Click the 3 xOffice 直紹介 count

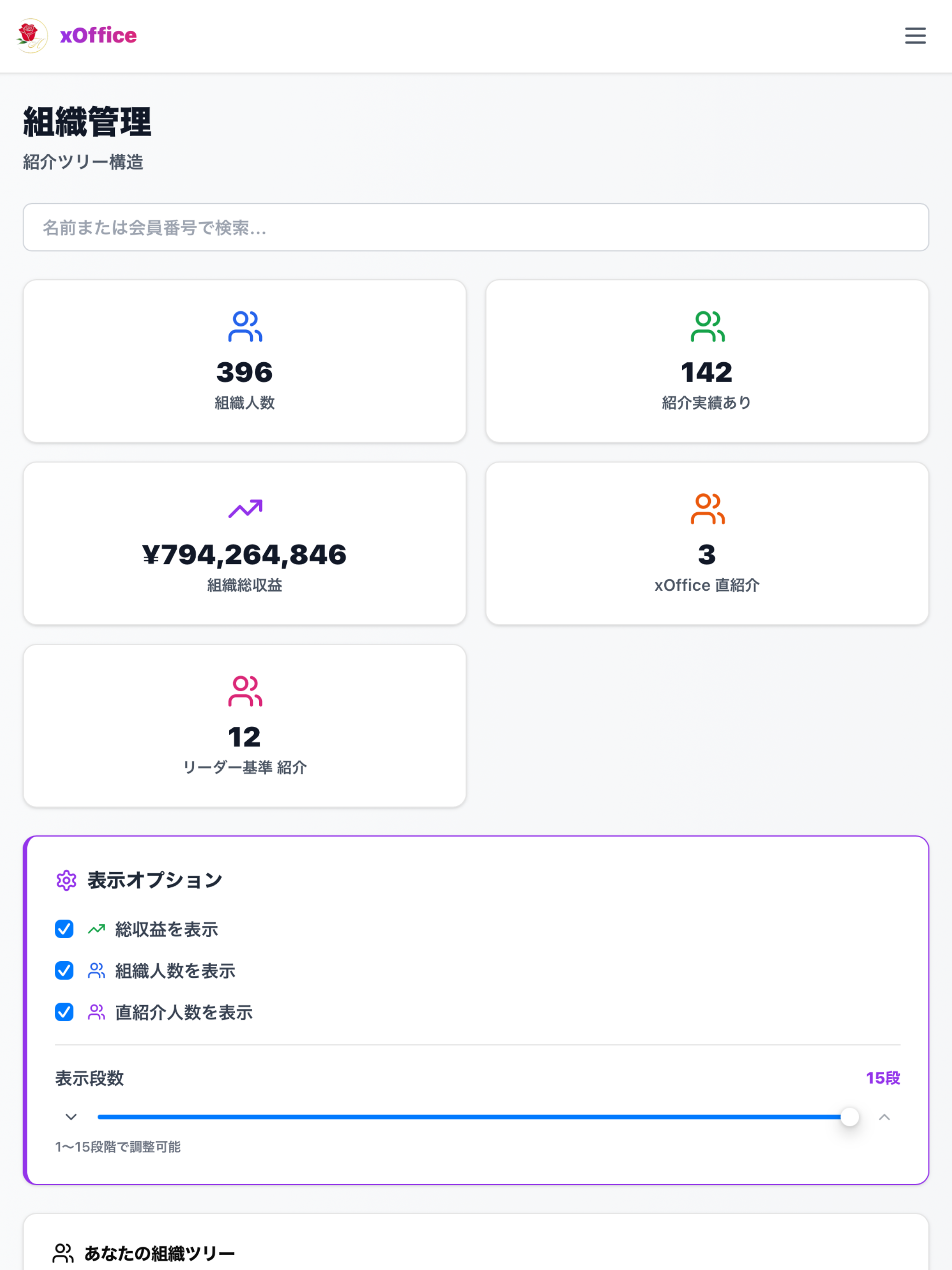[707, 555]
